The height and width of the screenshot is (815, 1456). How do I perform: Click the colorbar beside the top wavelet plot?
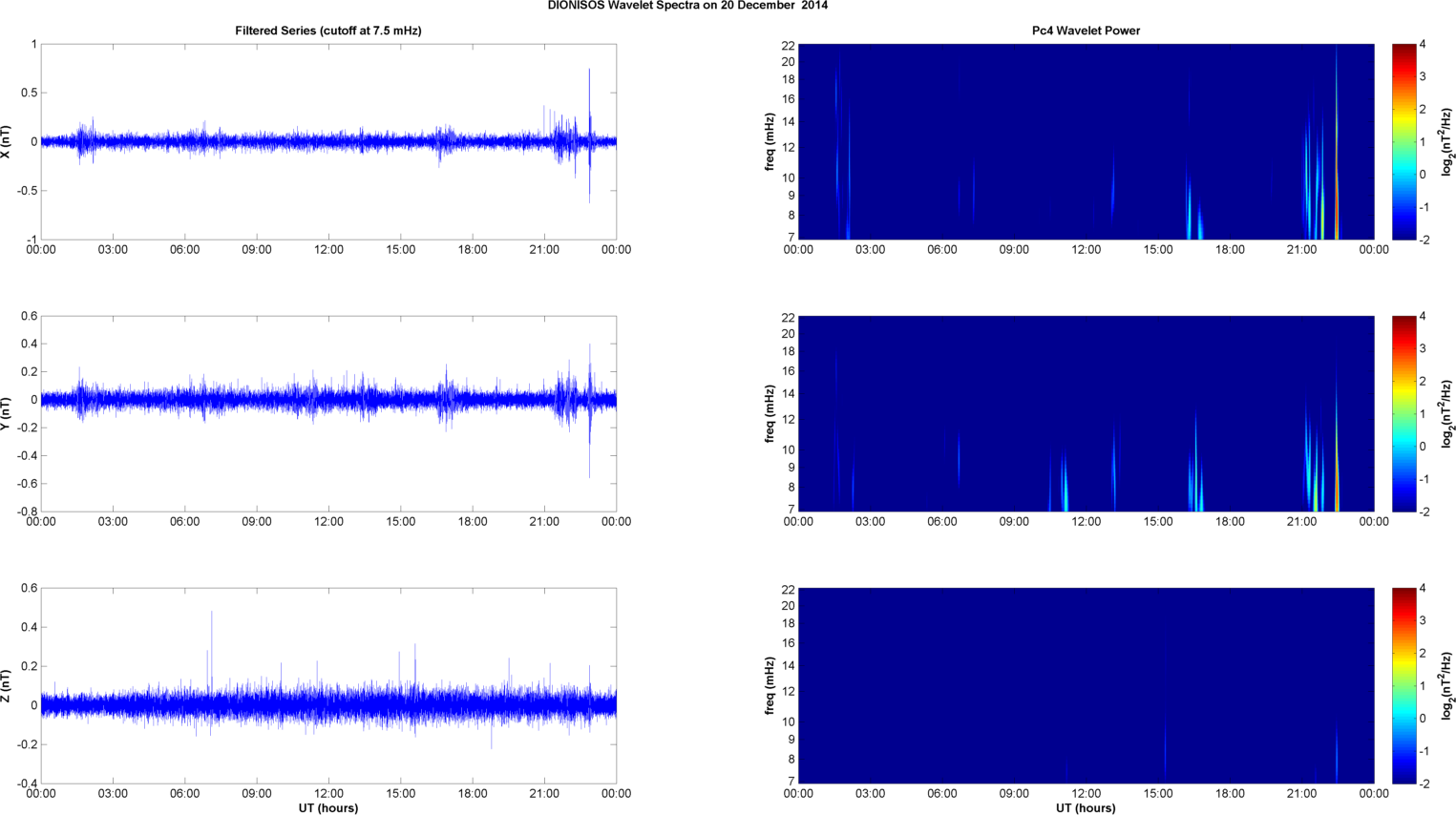tap(1403, 141)
